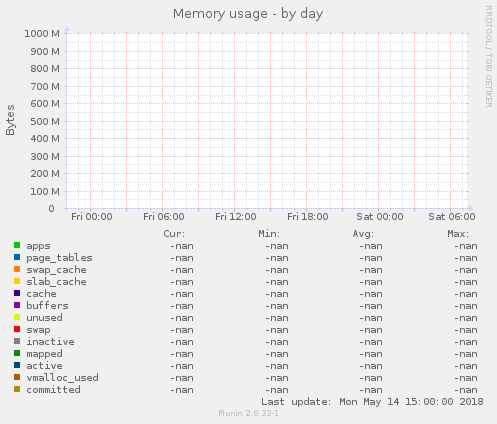Select the yellow slab_cache color swatch

pyautogui.click(x=17, y=281)
